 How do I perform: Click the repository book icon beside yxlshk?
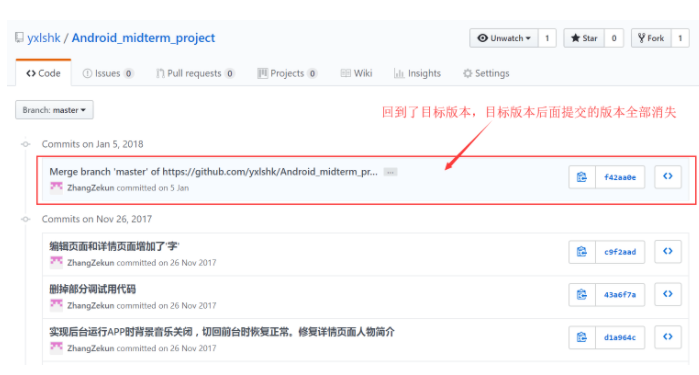[19, 37]
